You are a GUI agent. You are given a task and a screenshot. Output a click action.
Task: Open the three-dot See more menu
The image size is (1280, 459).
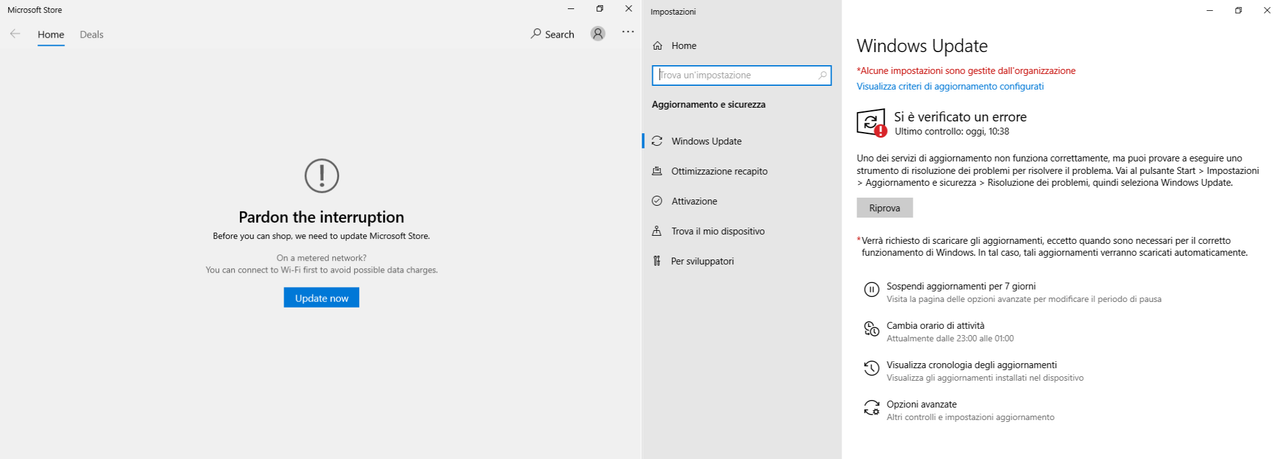(628, 32)
